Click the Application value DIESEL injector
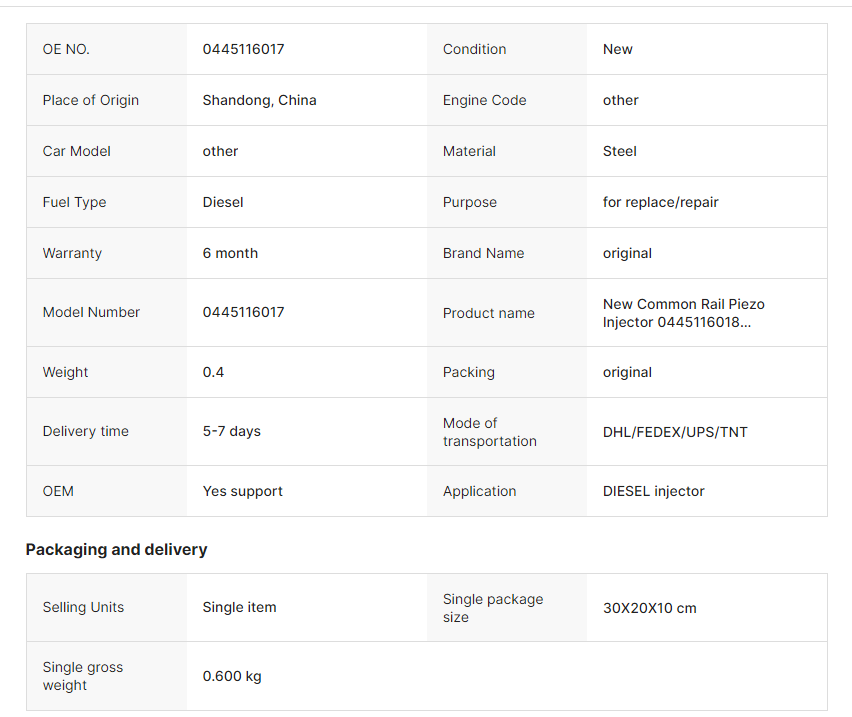This screenshot has width=852, height=717. tap(653, 492)
